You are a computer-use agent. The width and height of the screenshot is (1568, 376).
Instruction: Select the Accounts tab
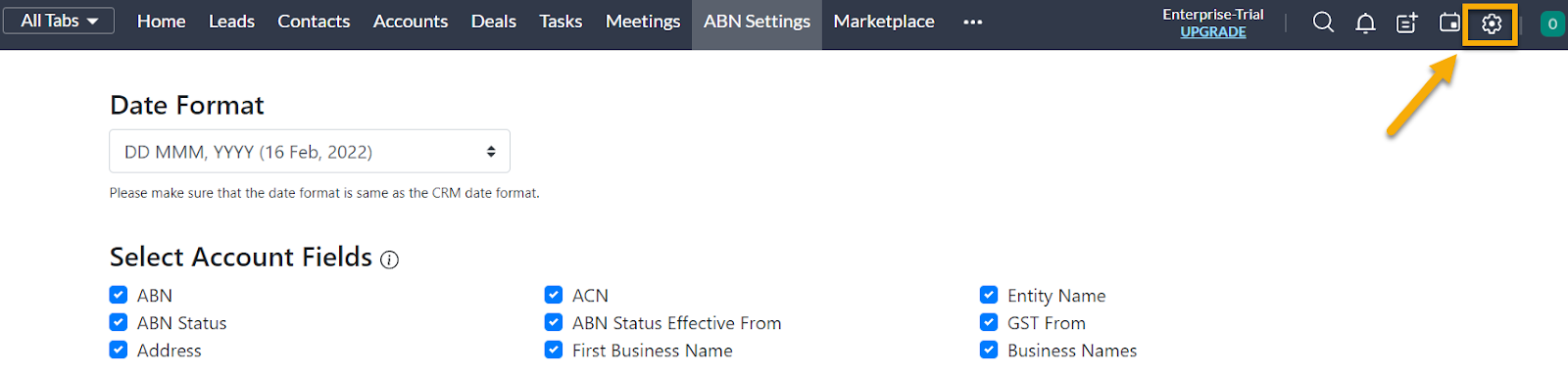coord(411,22)
